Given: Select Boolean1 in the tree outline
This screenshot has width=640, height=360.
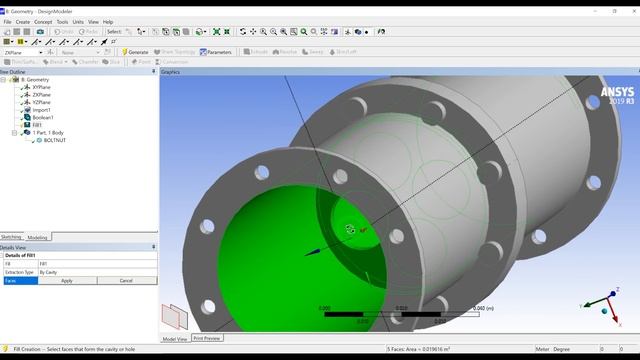Looking at the screenshot, I should coord(42,118).
